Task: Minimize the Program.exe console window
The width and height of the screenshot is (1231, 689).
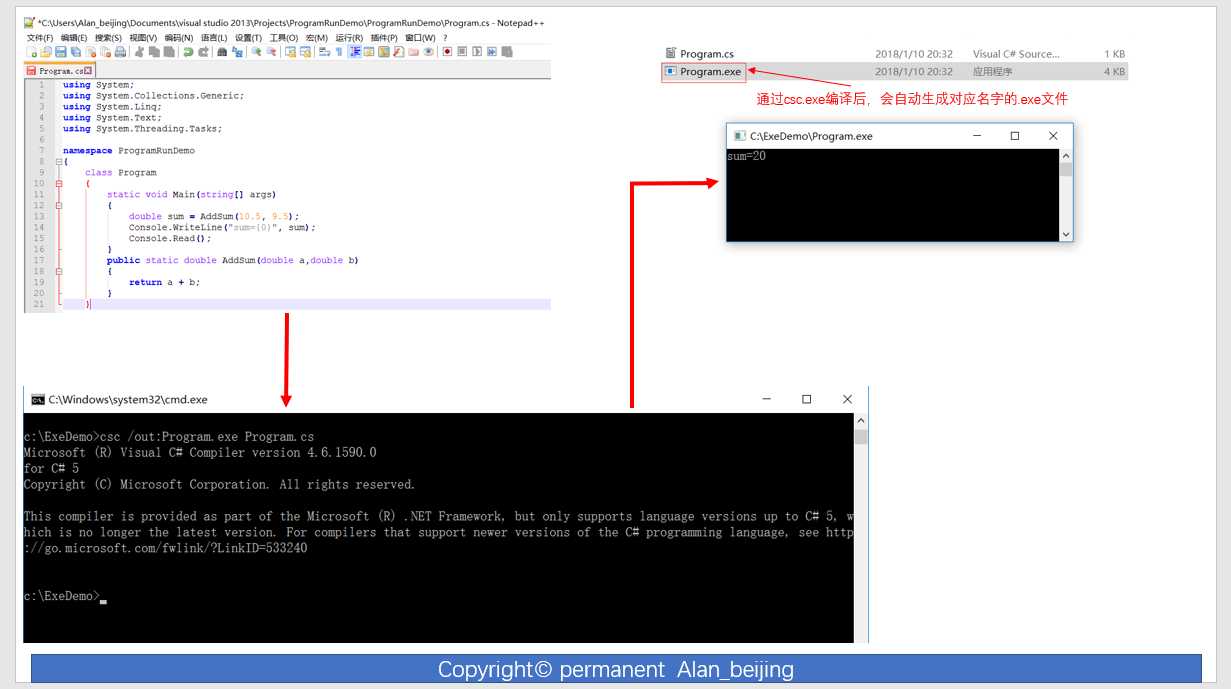Action: coord(977,136)
